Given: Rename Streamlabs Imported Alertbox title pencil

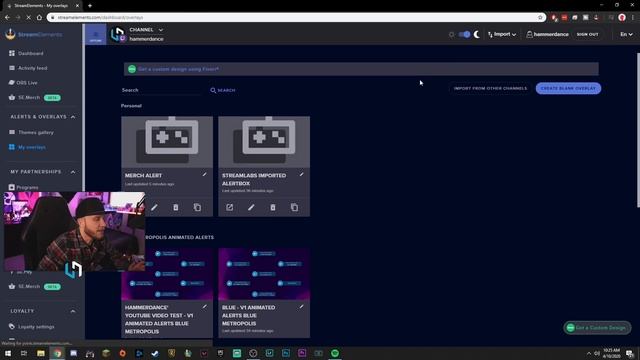Looking at the screenshot, I should 302,175.
